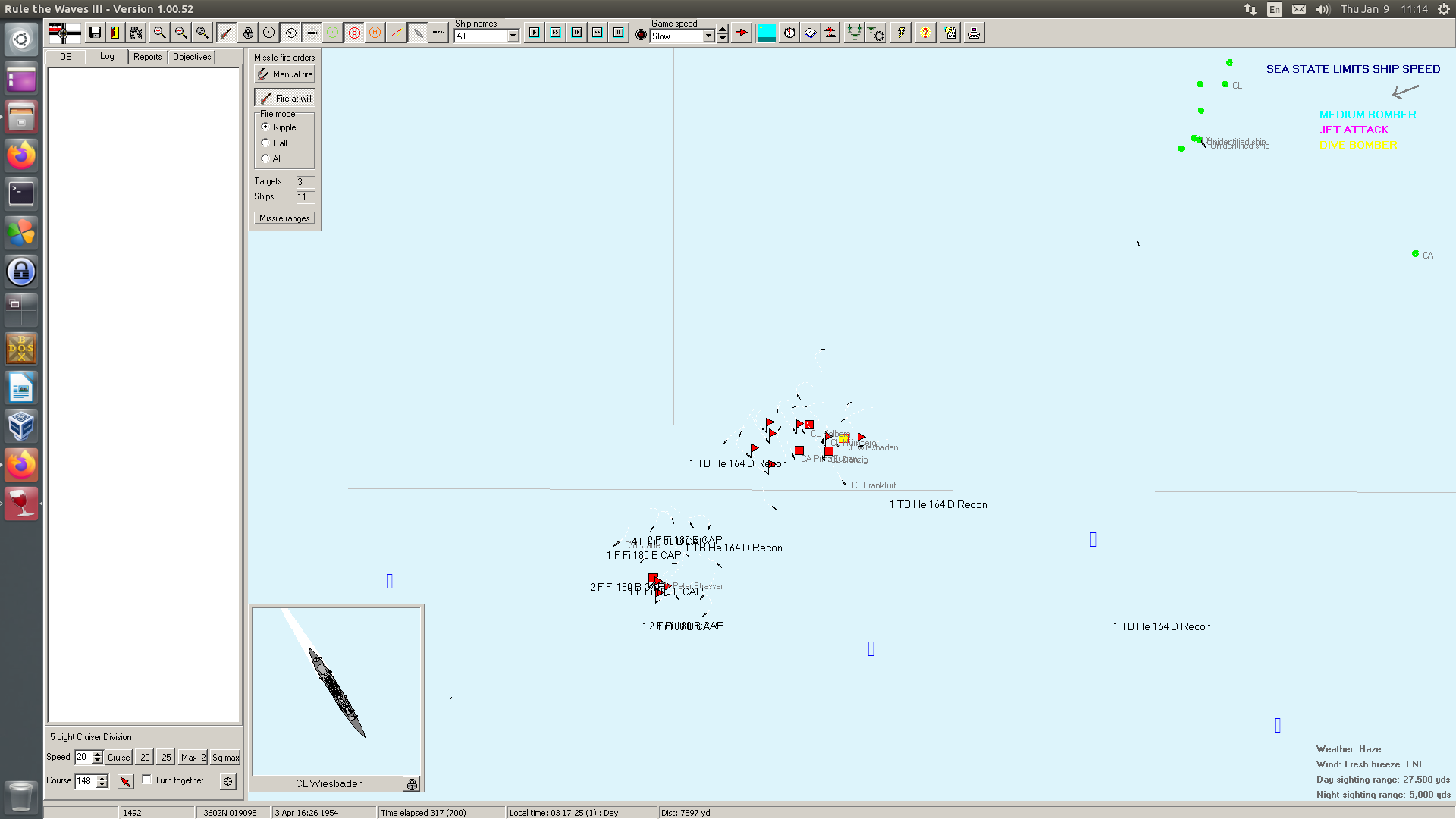This screenshot has height=819, width=1456.
Task: Click the red course arrow button
Action: point(126,781)
